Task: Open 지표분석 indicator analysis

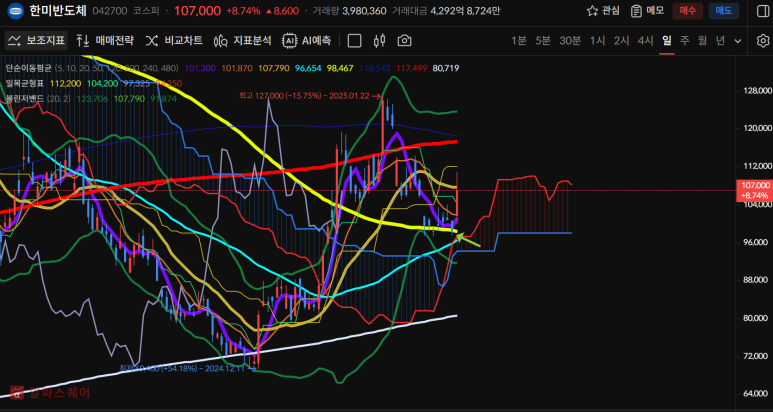Action: point(243,40)
